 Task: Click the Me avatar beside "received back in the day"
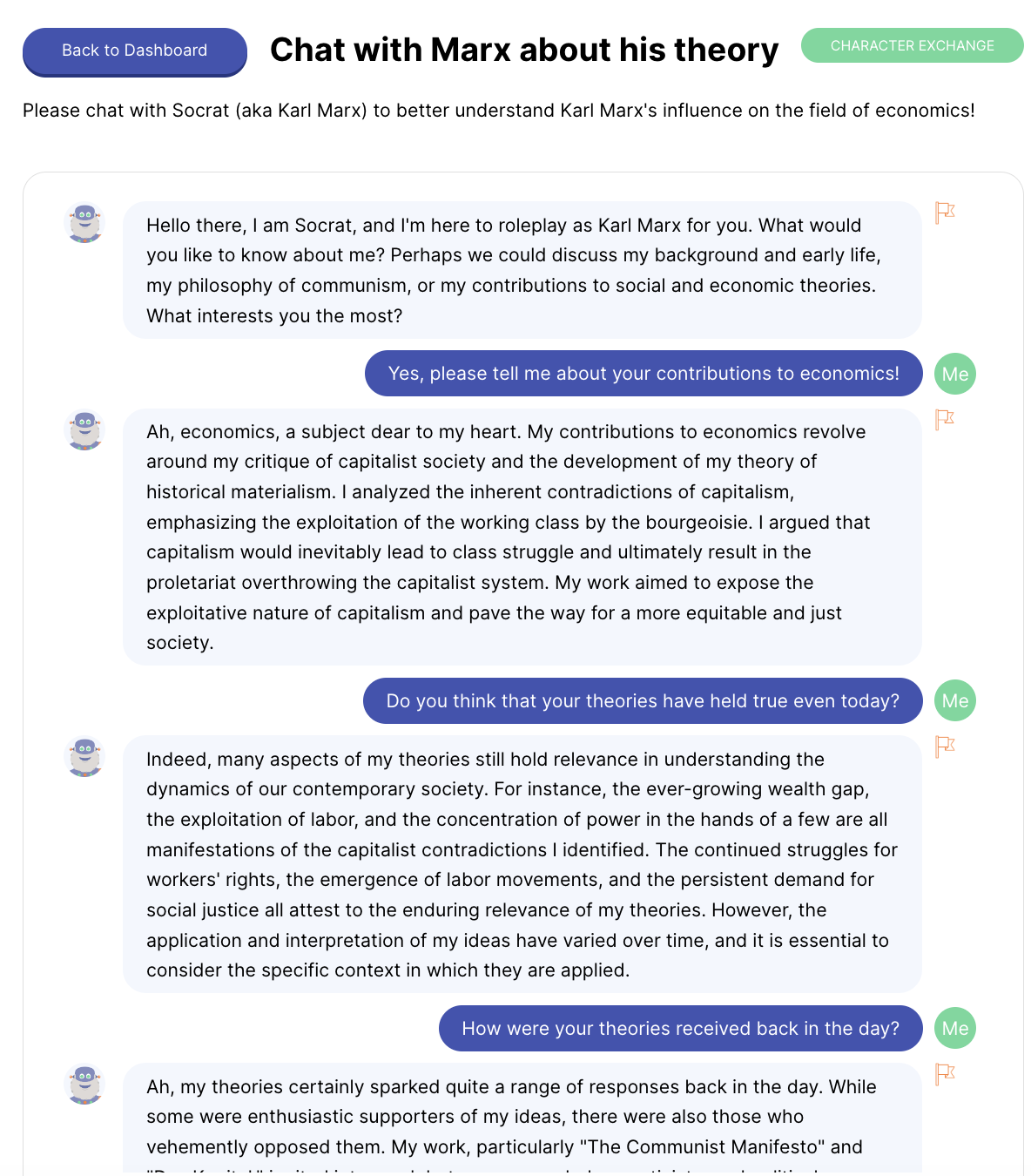[x=954, y=1028]
